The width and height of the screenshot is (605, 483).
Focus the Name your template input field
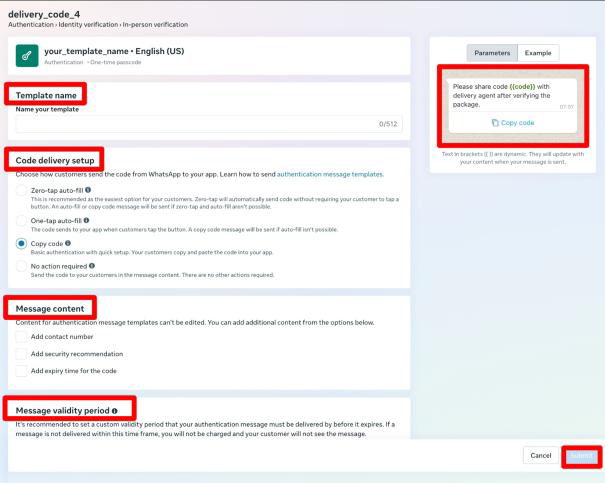(x=209, y=124)
